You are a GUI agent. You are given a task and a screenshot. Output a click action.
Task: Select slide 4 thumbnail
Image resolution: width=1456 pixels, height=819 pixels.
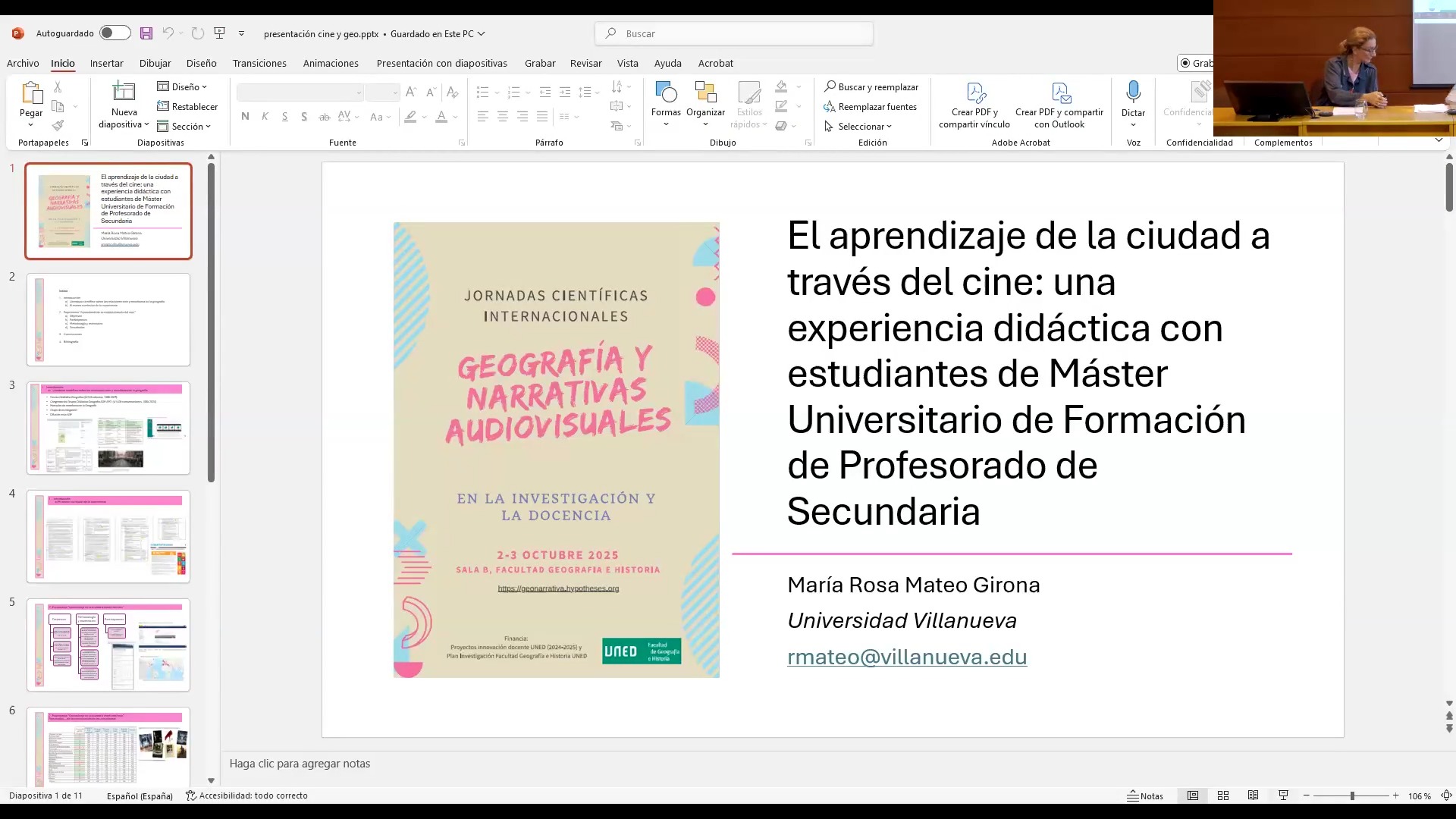click(108, 536)
